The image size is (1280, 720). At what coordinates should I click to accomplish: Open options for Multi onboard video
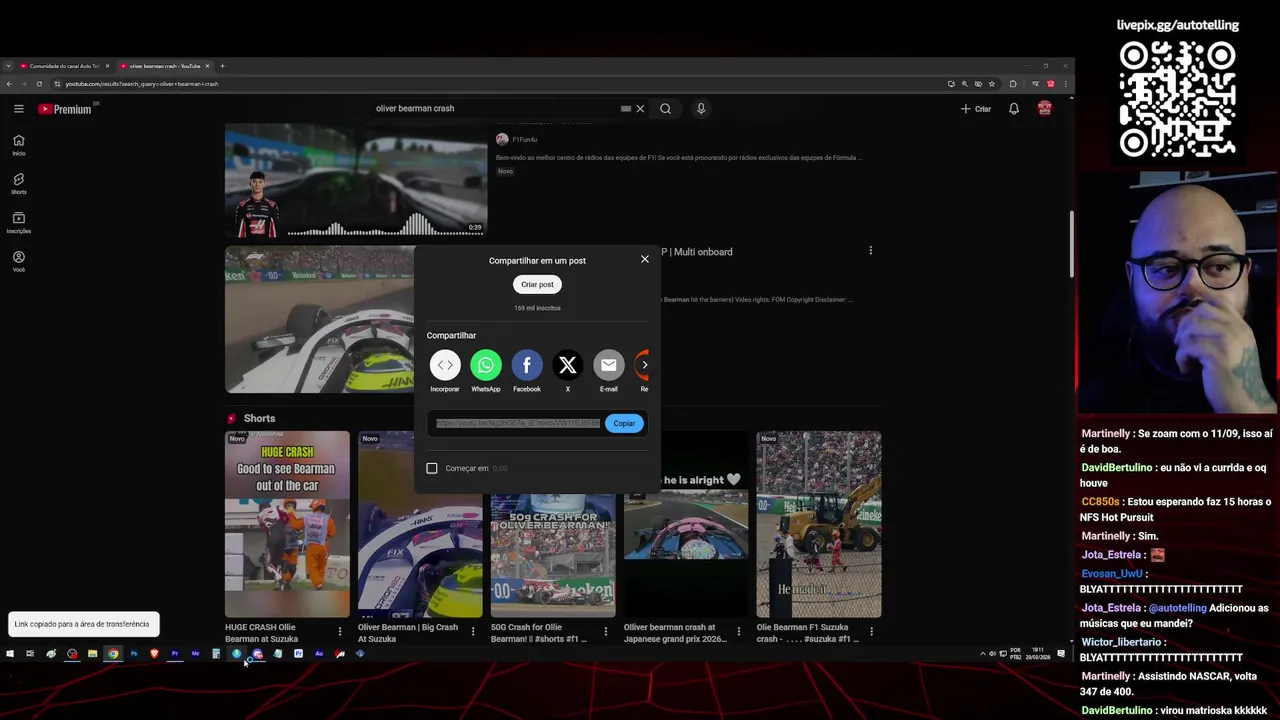870,251
